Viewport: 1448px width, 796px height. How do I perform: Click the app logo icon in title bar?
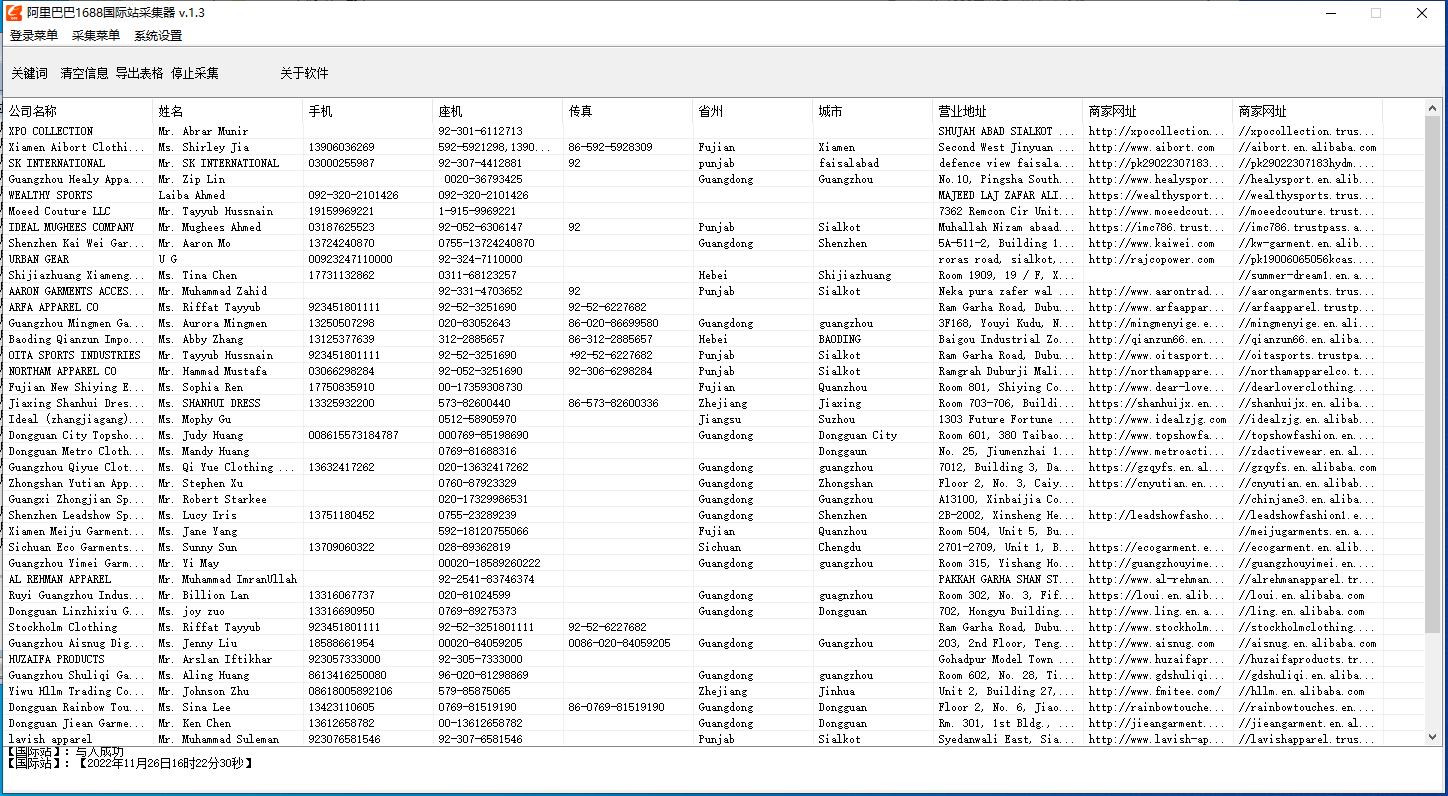tap(13, 13)
